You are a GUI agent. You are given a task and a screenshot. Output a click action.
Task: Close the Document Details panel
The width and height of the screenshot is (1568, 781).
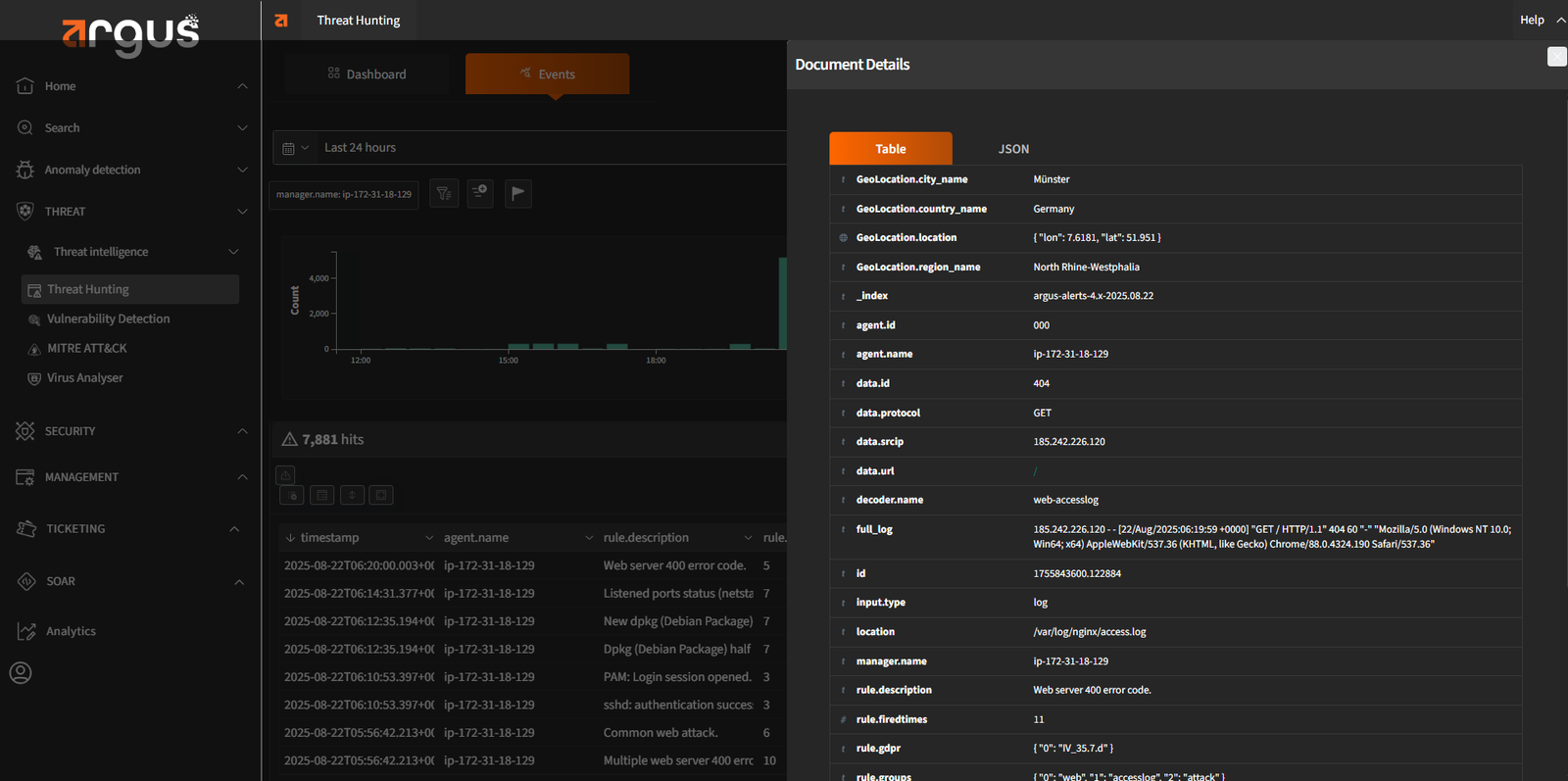tap(1556, 57)
